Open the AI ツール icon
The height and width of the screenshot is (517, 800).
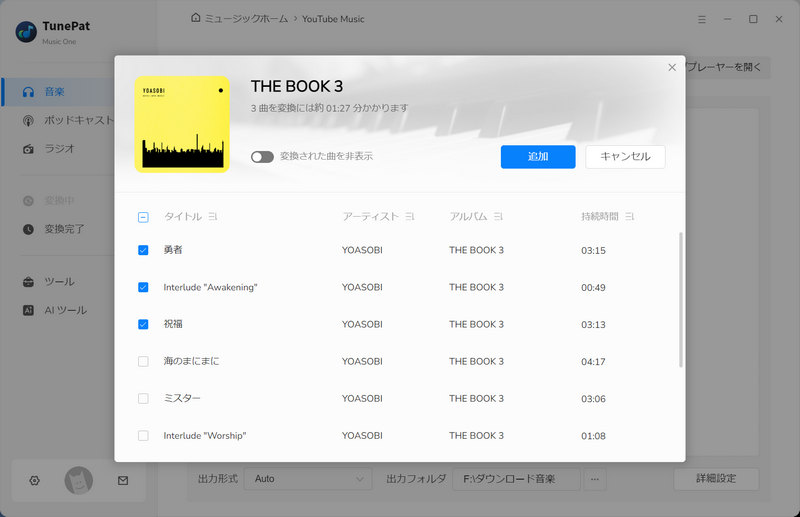(x=29, y=310)
